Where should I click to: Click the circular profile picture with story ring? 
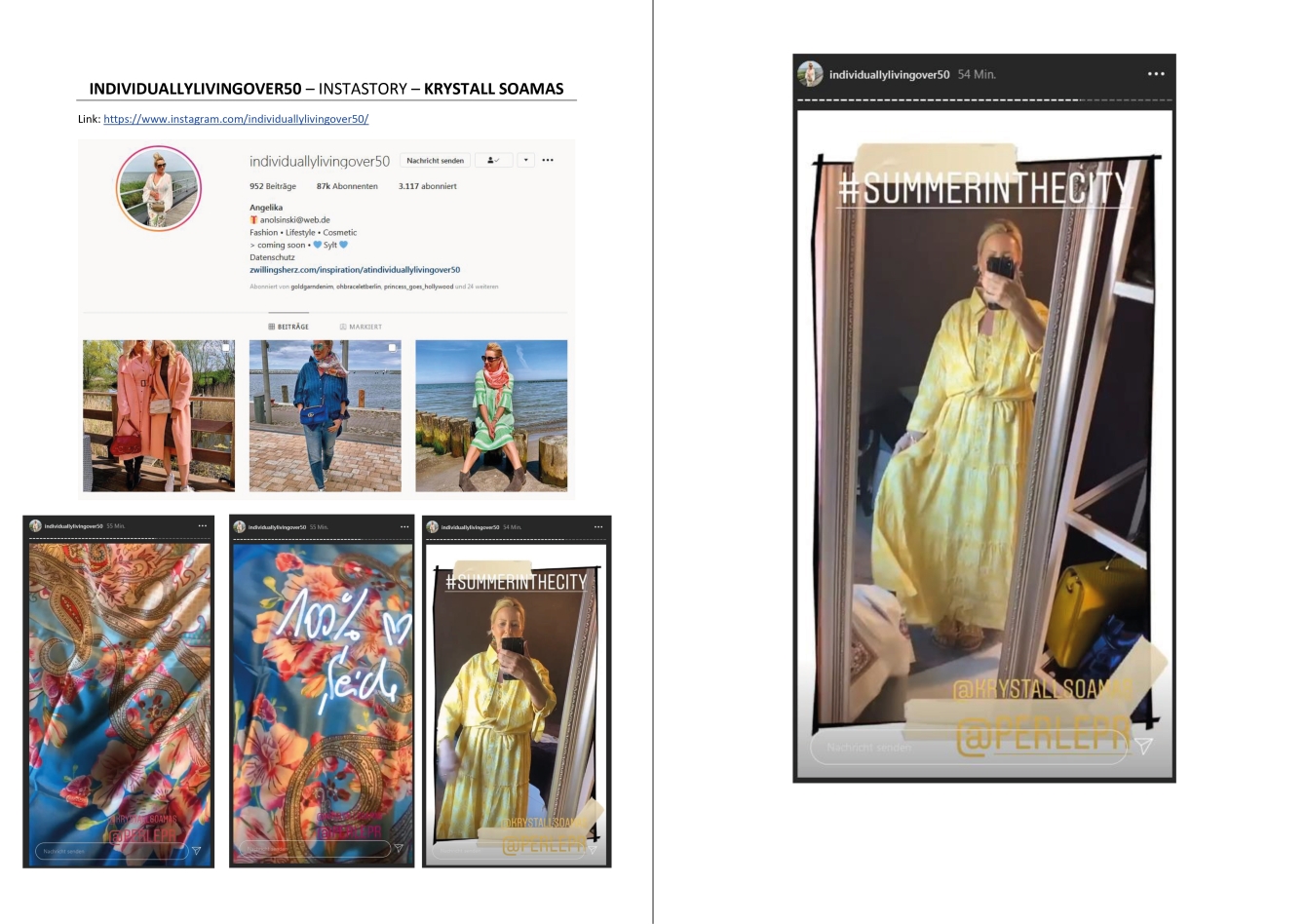(x=159, y=189)
